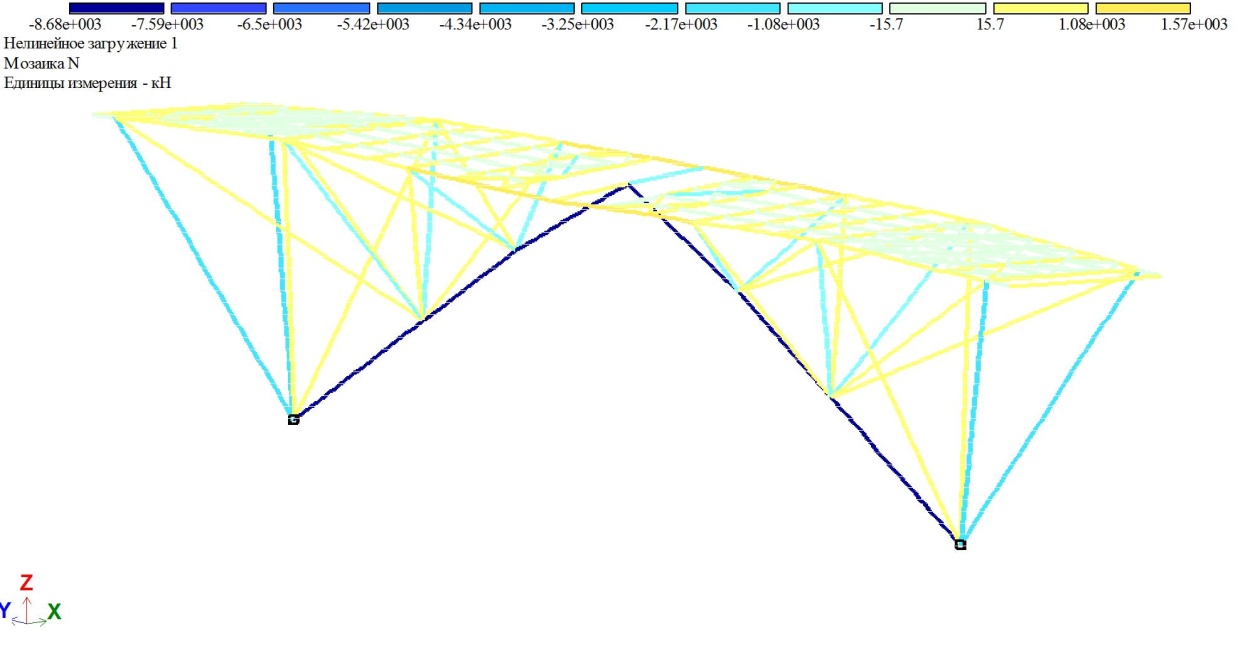Click the green X axis label
The height and width of the screenshot is (650, 1255).
tap(54, 611)
